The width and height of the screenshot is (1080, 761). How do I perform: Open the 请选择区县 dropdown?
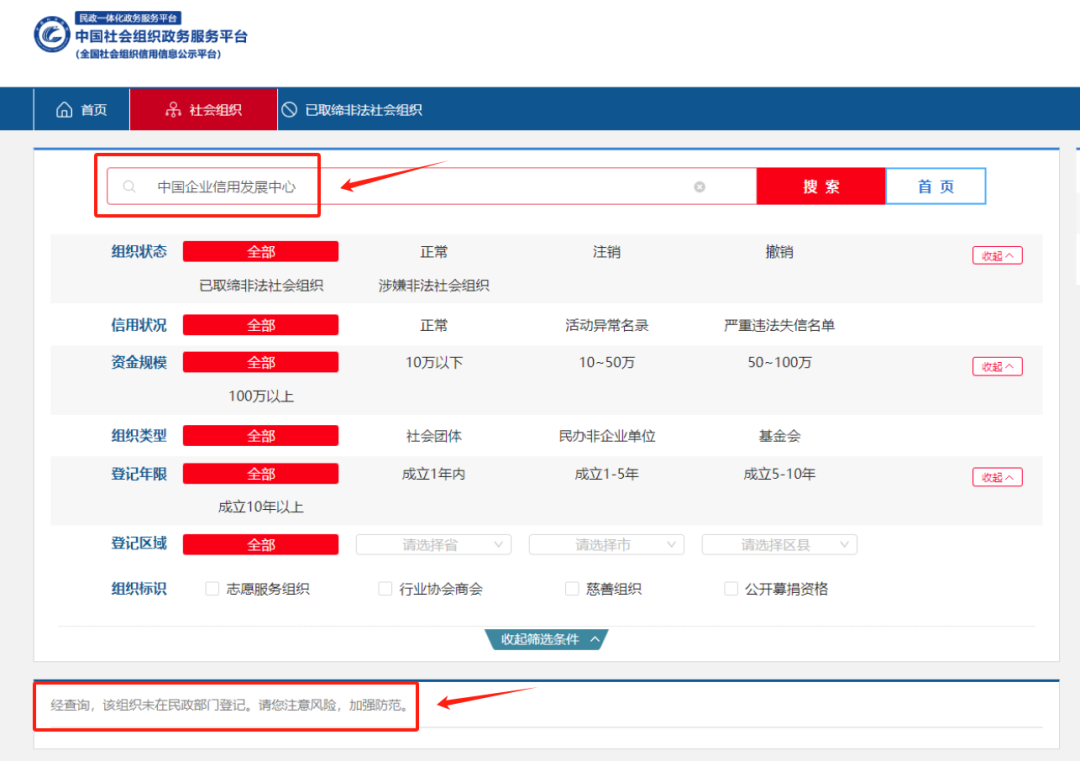click(x=779, y=545)
